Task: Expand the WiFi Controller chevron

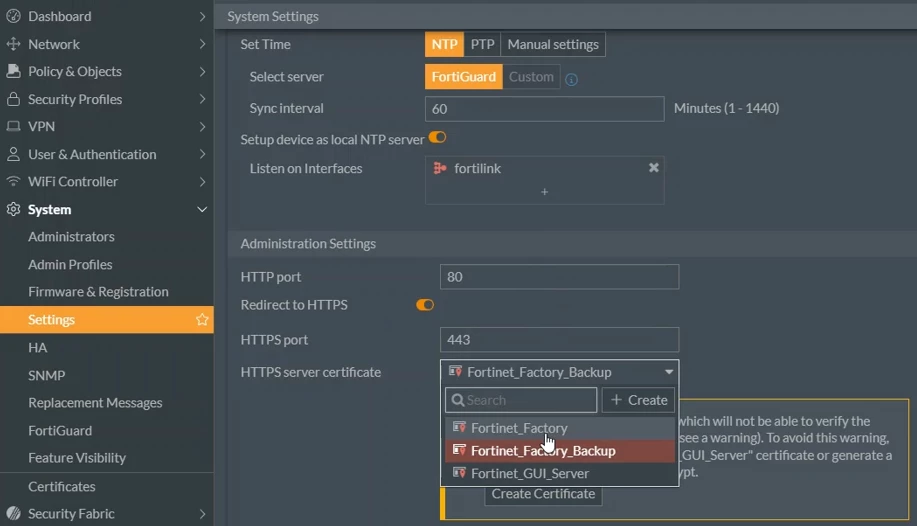Action: pos(202,181)
